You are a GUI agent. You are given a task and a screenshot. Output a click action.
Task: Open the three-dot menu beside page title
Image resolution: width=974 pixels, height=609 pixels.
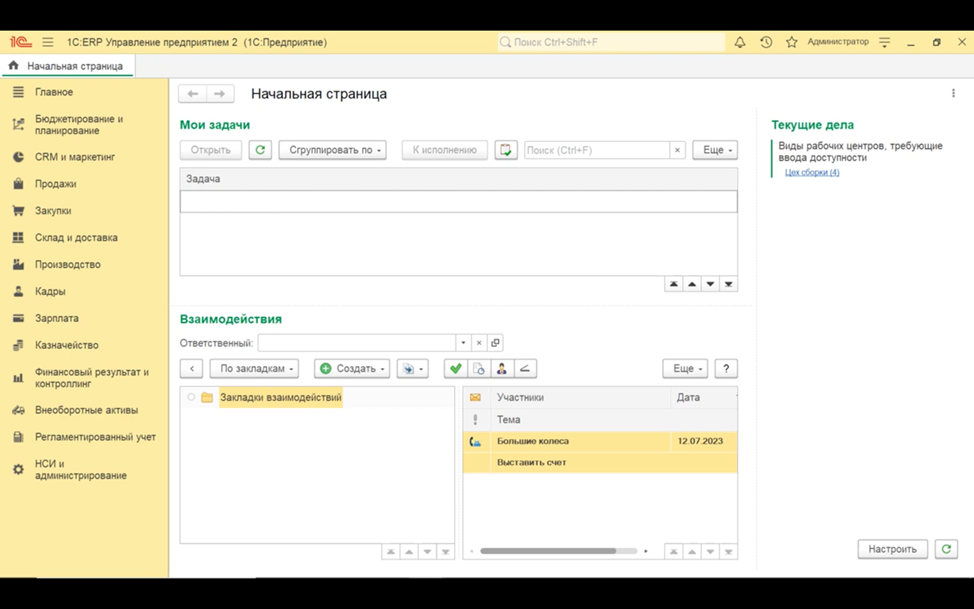954,93
